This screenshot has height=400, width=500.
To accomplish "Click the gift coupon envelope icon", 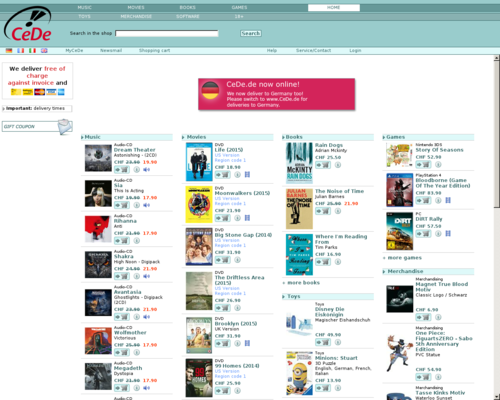I will coord(65,127).
